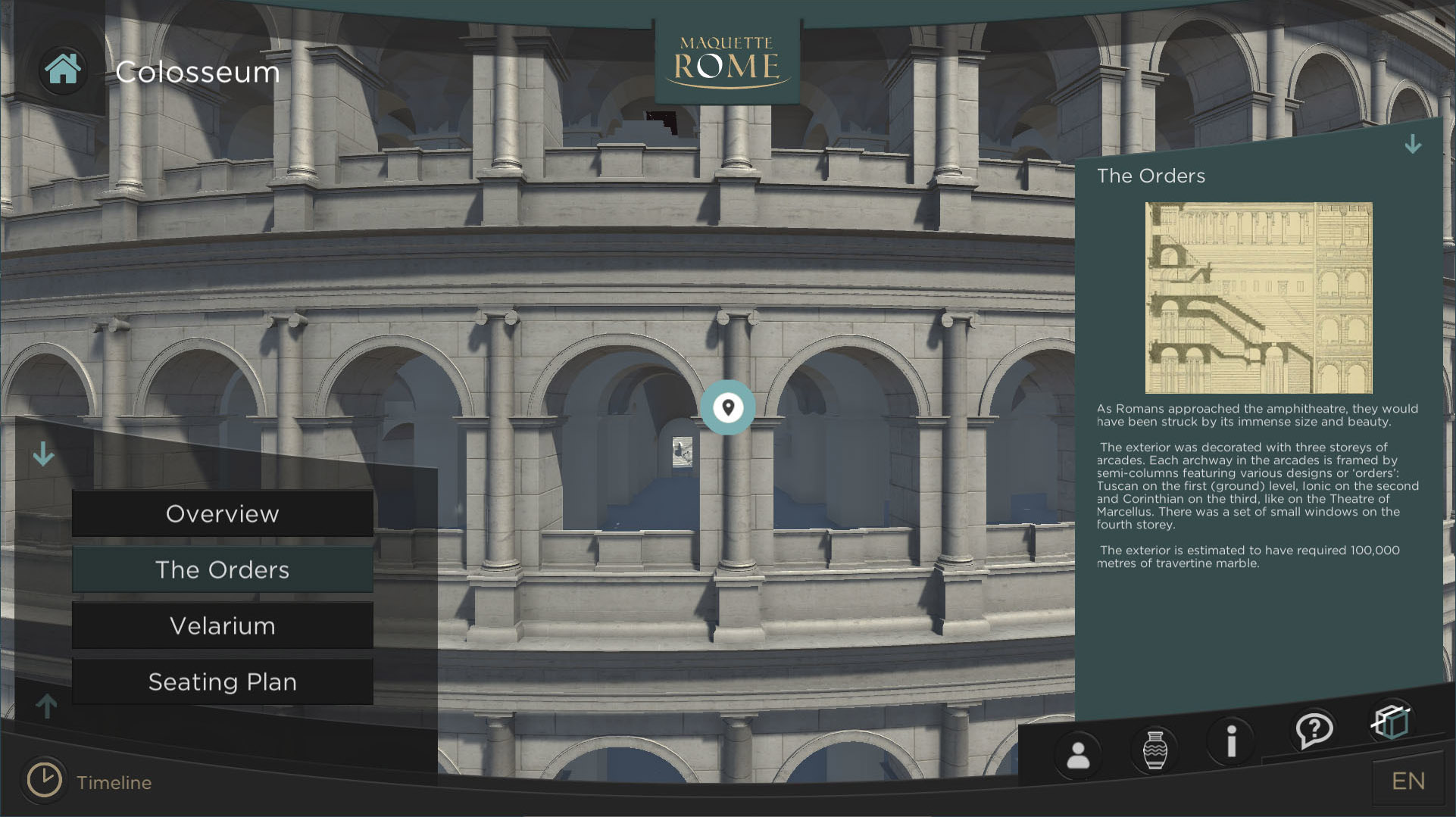
Task: Click the Timeline label
Action: [x=114, y=782]
